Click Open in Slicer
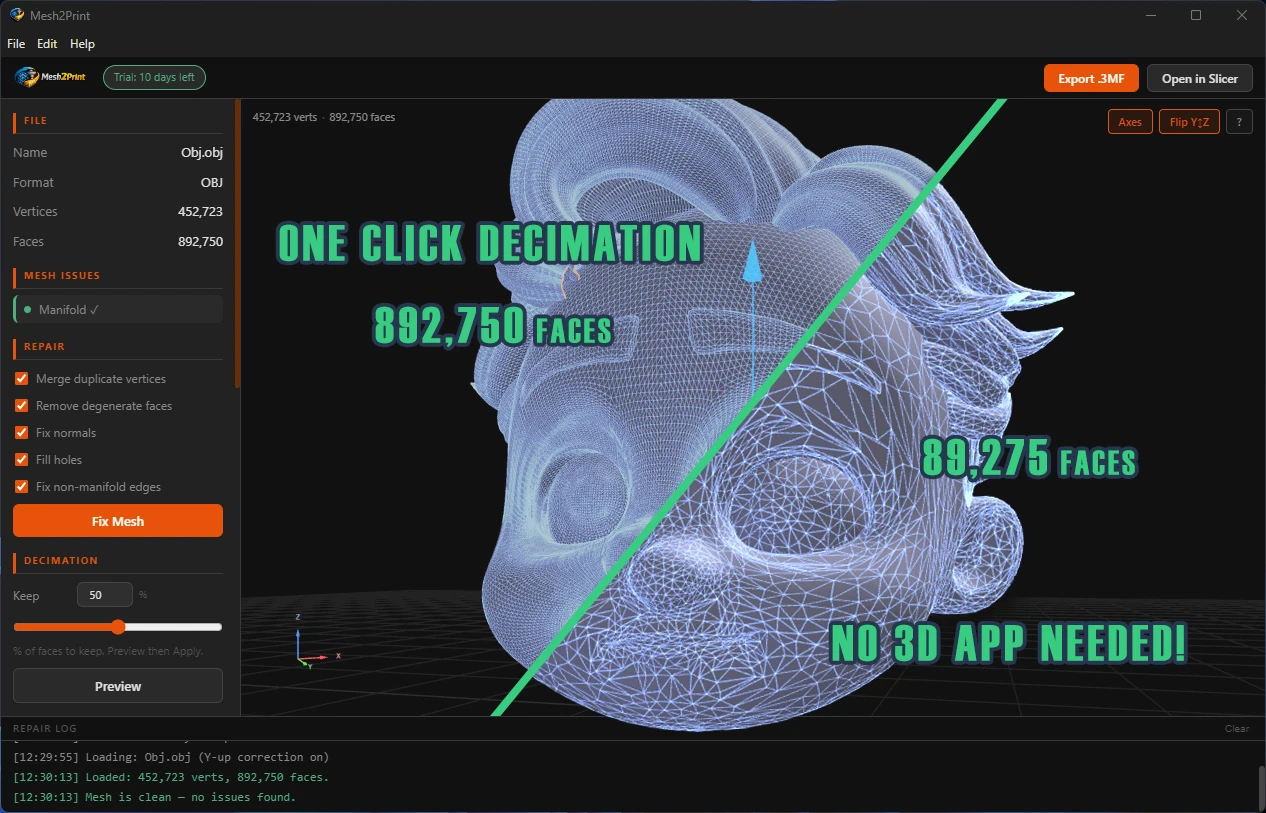 point(1199,77)
